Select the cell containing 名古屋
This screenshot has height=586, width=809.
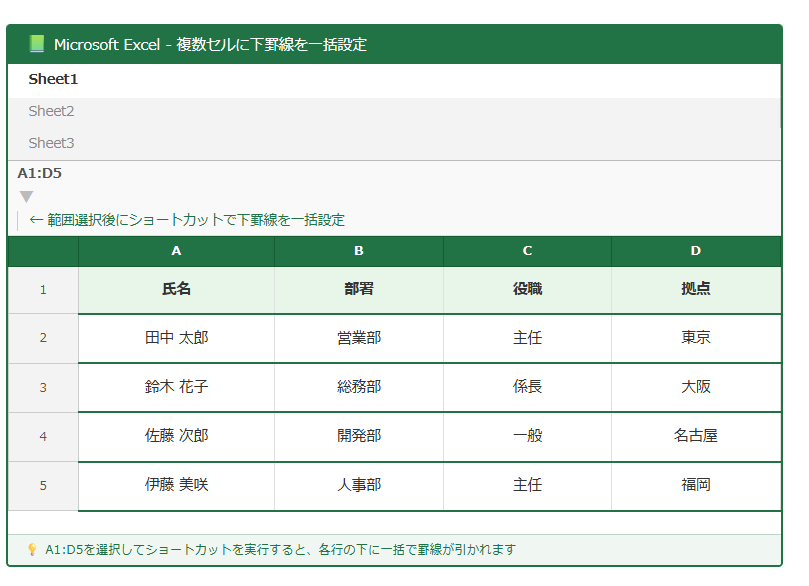[x=696, y=436]
